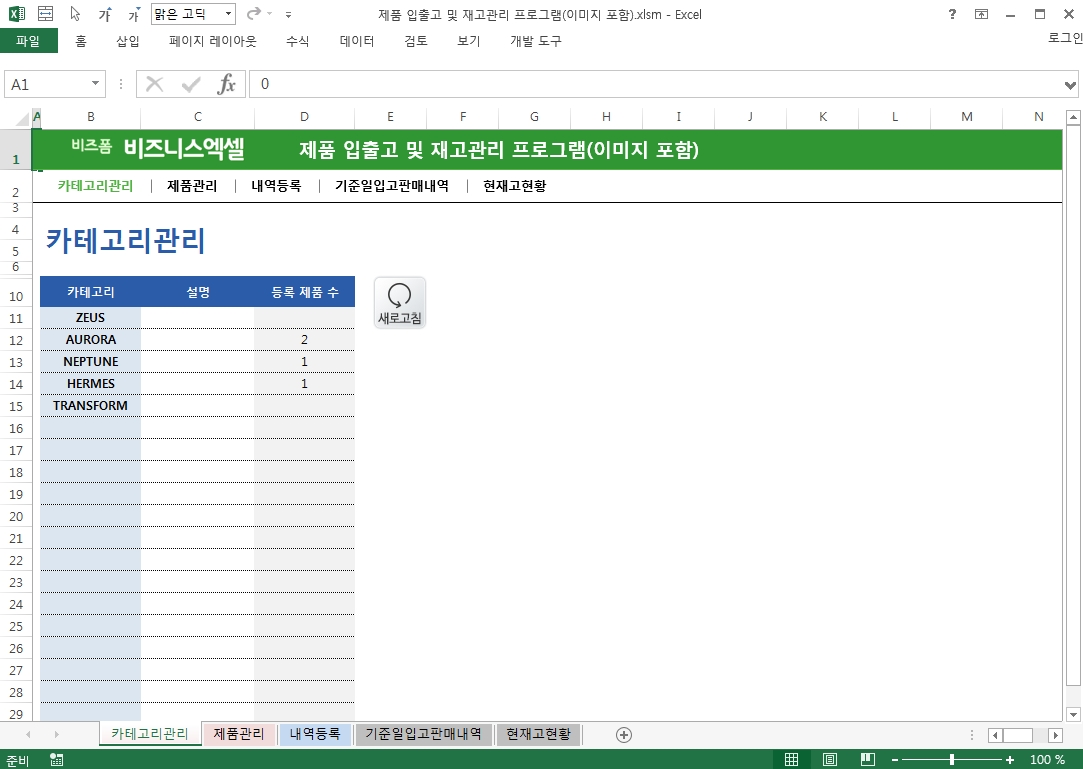The image size is (1083, 769).
Task: Click 기준일입고판매내역 navigation link in sheet
Action: pos(392,186)
